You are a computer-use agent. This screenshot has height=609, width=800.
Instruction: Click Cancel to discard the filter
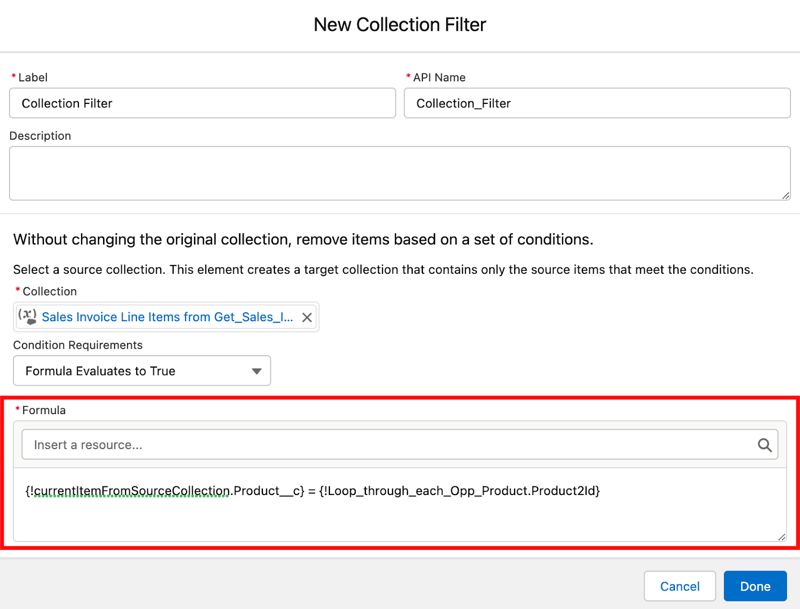click(x=679, y=586)
